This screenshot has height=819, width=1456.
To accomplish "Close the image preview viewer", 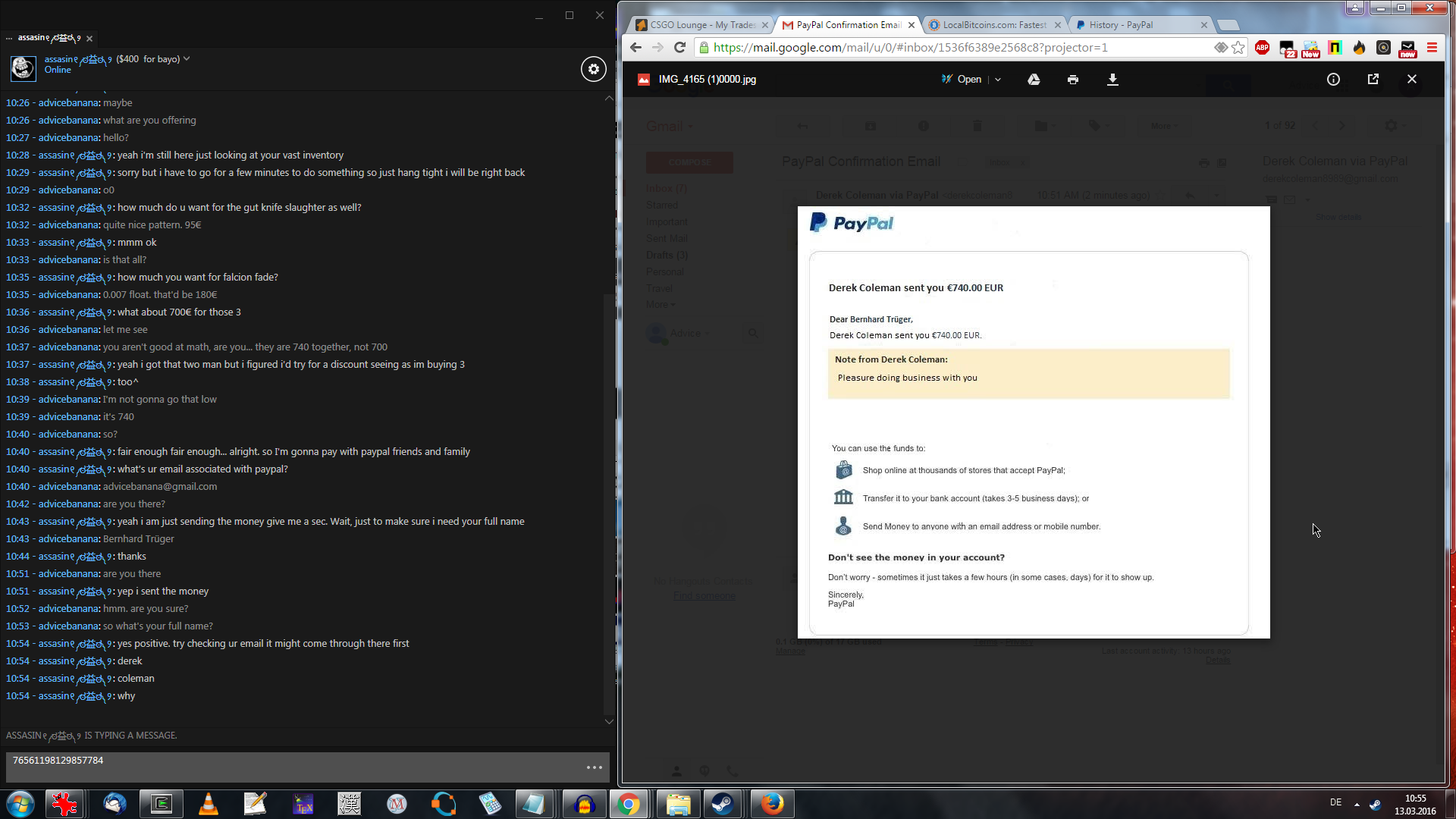I will [1411, 79].
